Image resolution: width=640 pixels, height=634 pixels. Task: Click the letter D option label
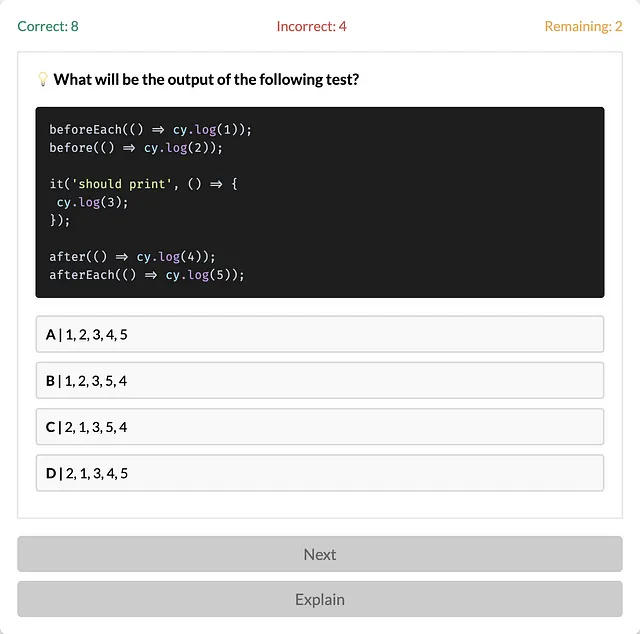point(51,473)
